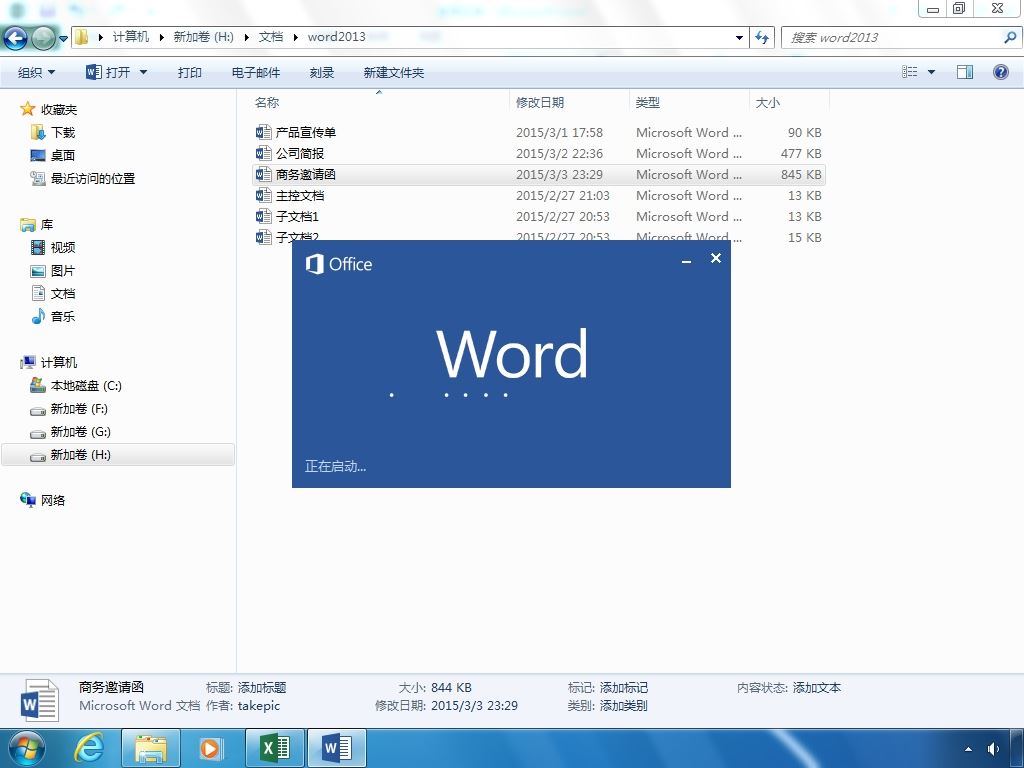Image resolution: width=1024 pixels, height=768 pixels.
Task: Select the 主控文档 Word file icon
Action: [x=264, y=195]
